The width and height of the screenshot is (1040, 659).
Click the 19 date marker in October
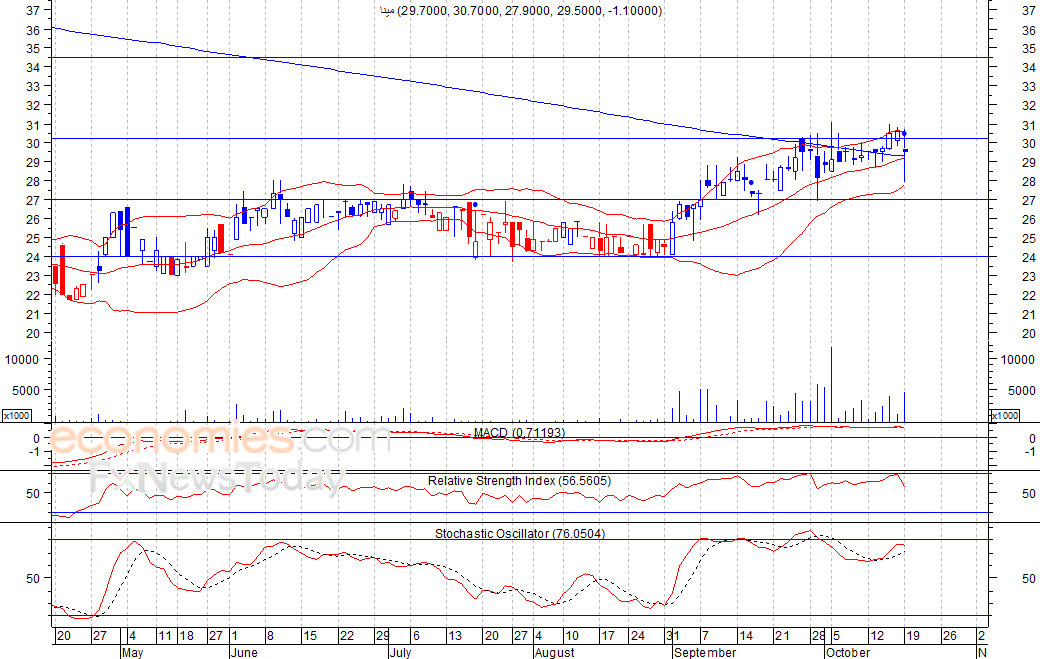(x=912, y=636)
